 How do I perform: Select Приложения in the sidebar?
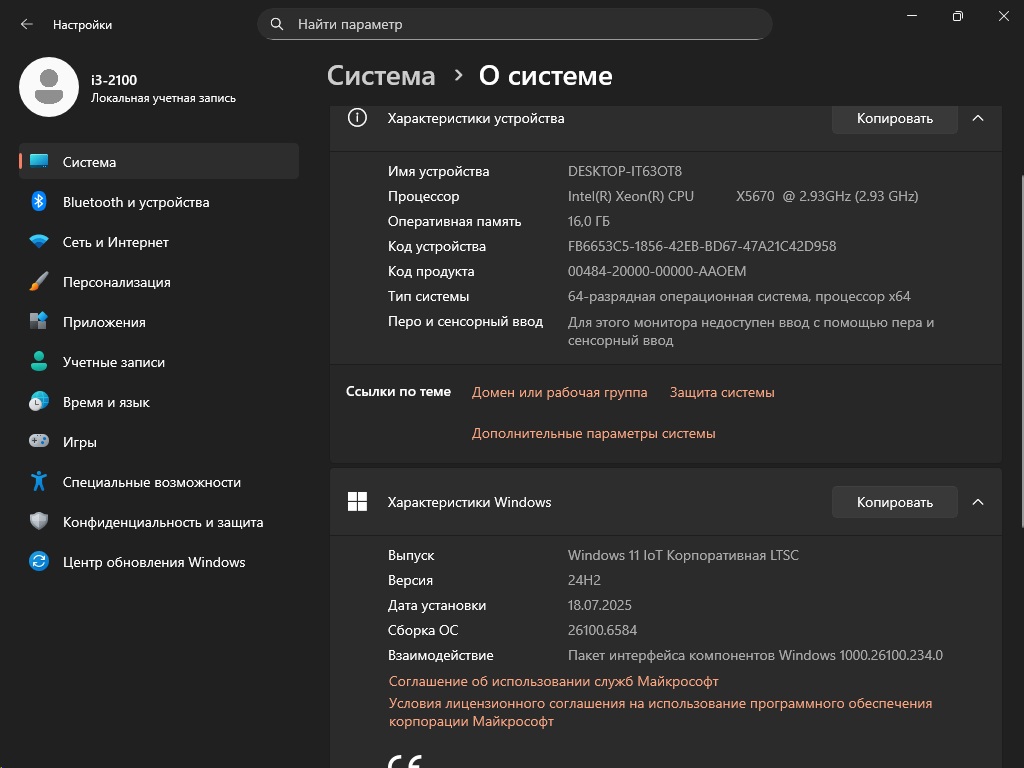[159, 321]
